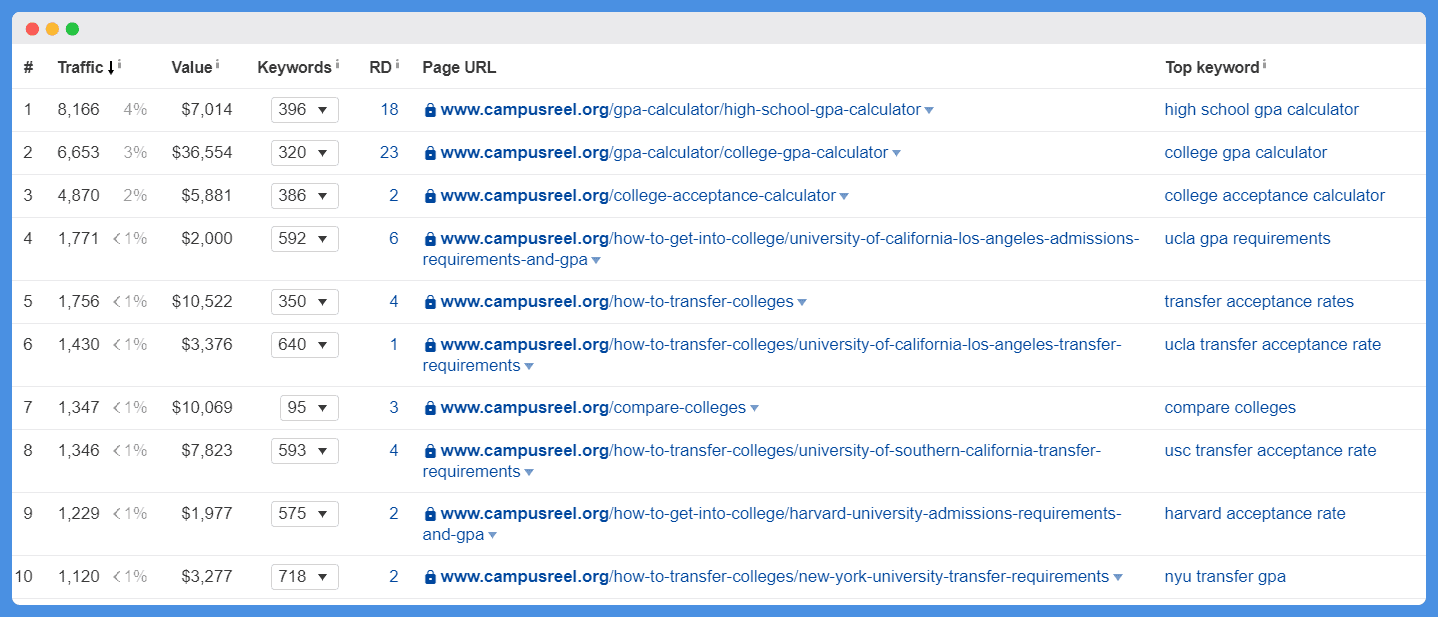The width and height of the screenshot is (1438, 617).
Task: Click the lock icon on harvard-university-admissions row
Action: [430, 514]
